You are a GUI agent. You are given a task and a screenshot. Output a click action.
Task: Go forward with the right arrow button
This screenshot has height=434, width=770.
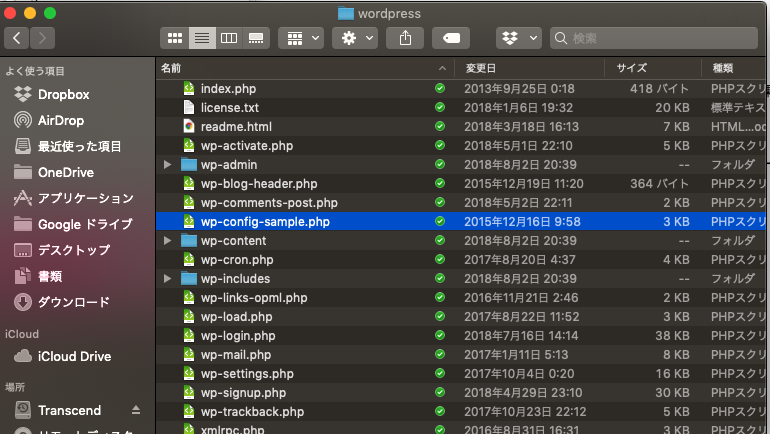click(x=42, y=38)
